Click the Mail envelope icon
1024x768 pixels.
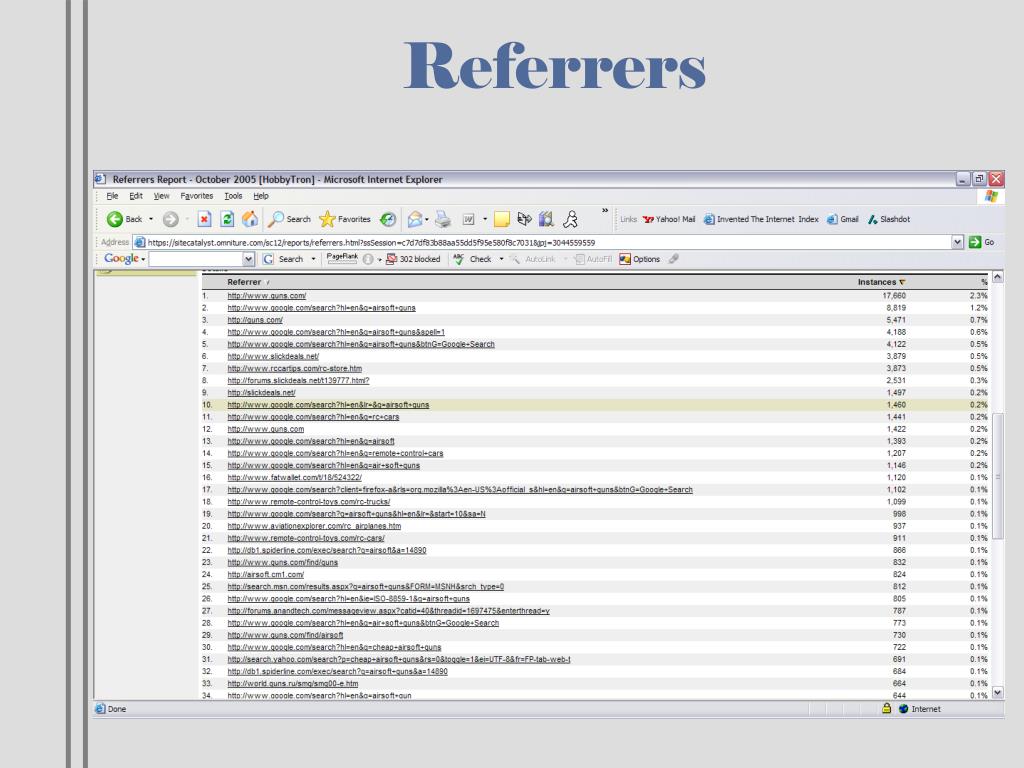(415, 219)
